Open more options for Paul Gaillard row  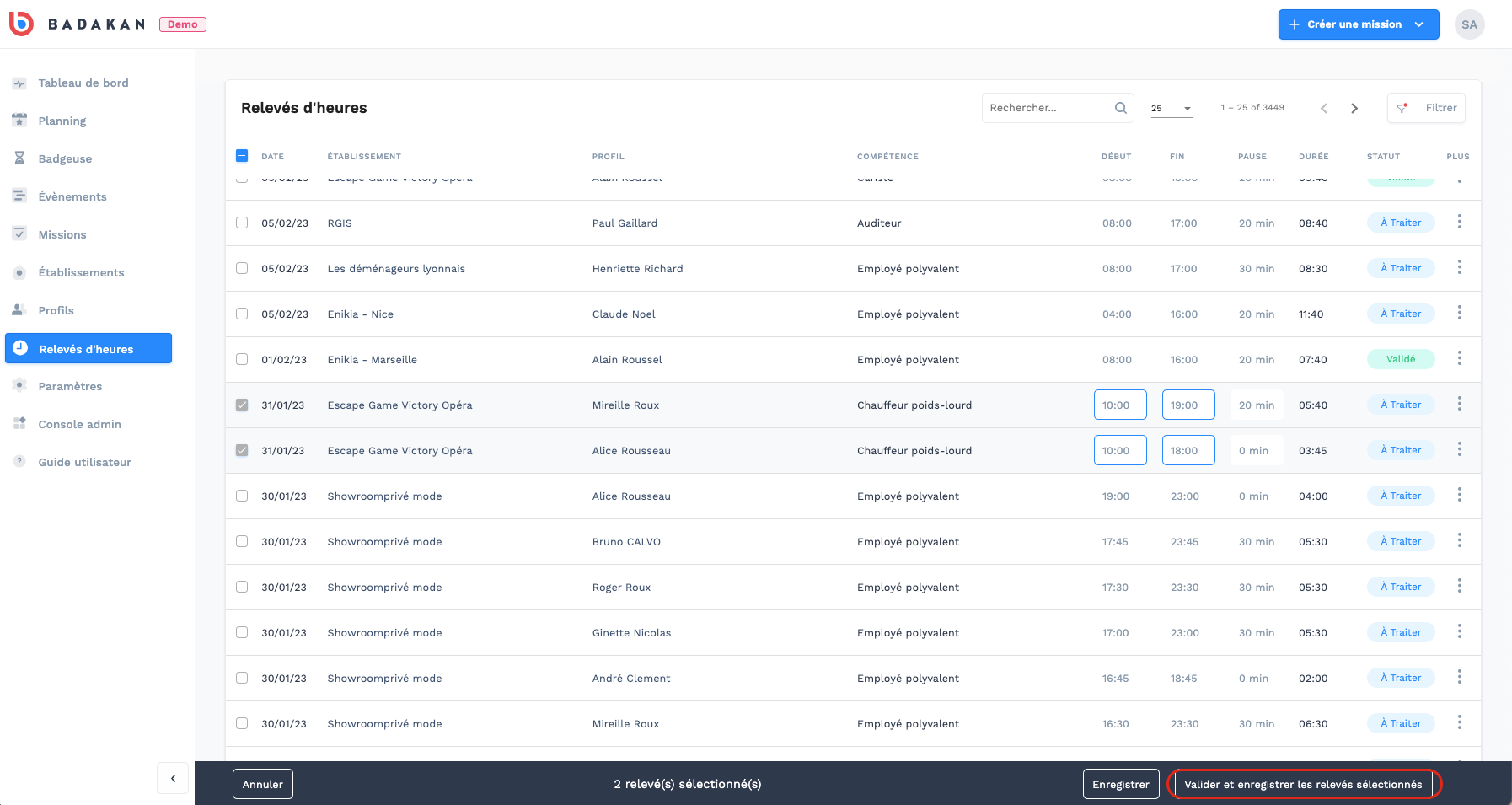click(x=1459, y=222)
